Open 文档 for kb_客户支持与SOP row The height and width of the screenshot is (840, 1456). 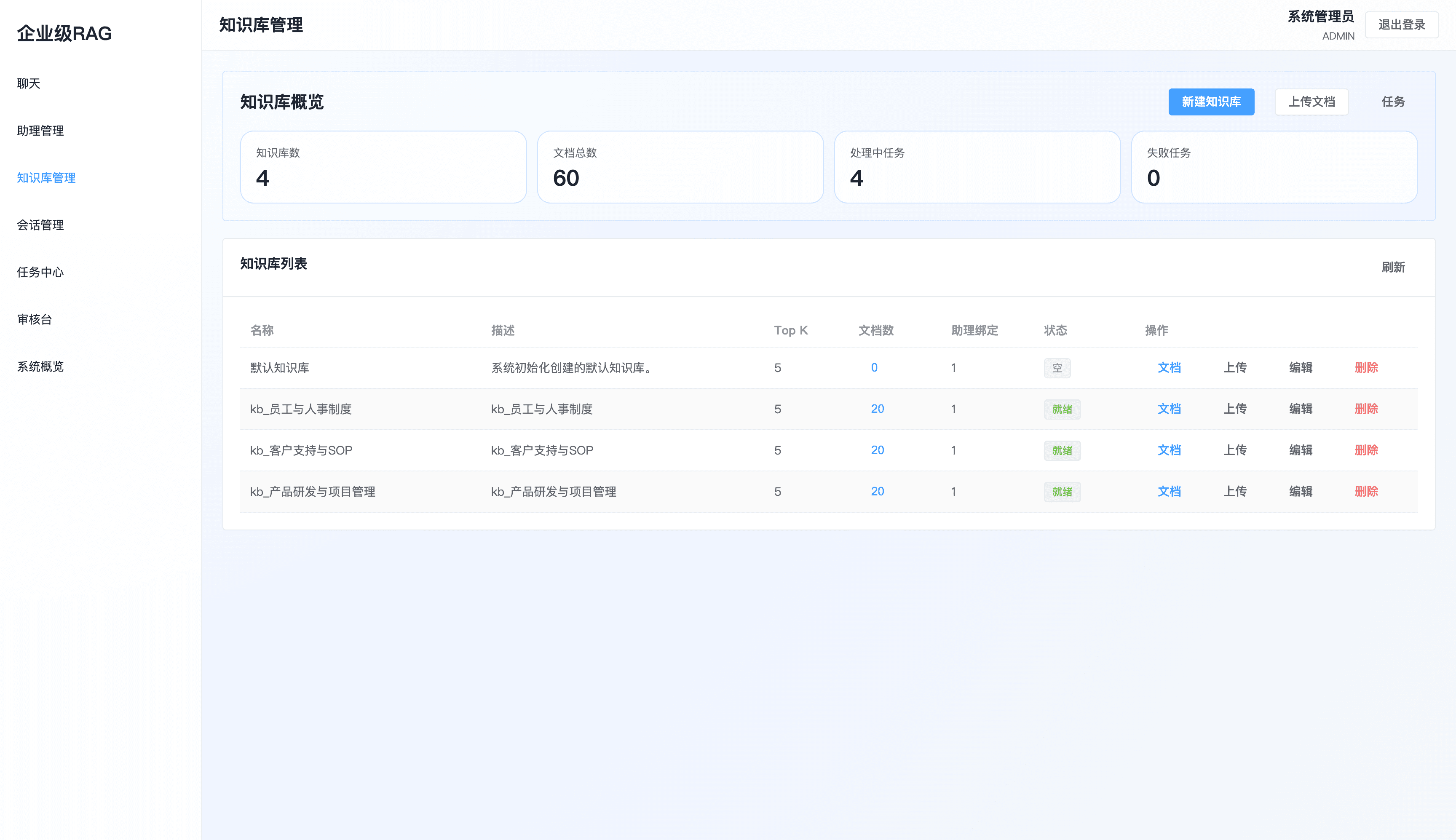coord(1169,450)
